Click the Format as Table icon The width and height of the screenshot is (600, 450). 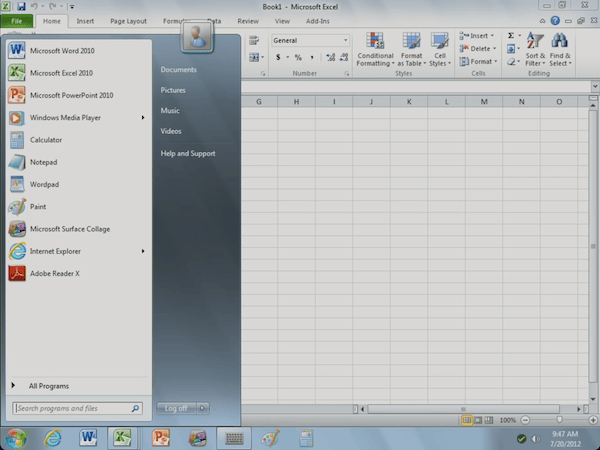pyautogui.click(x=411, y=42)
